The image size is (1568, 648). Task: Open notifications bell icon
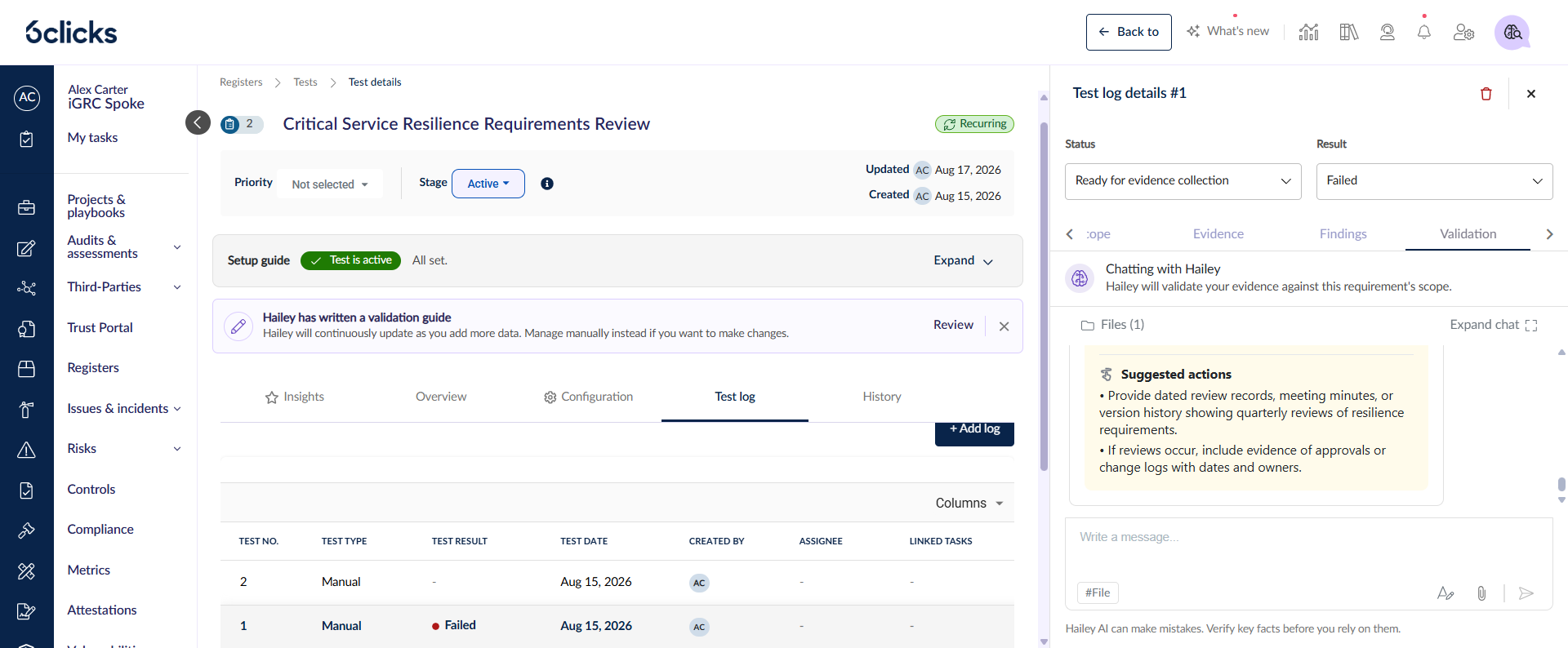(x=1423, y=32)
